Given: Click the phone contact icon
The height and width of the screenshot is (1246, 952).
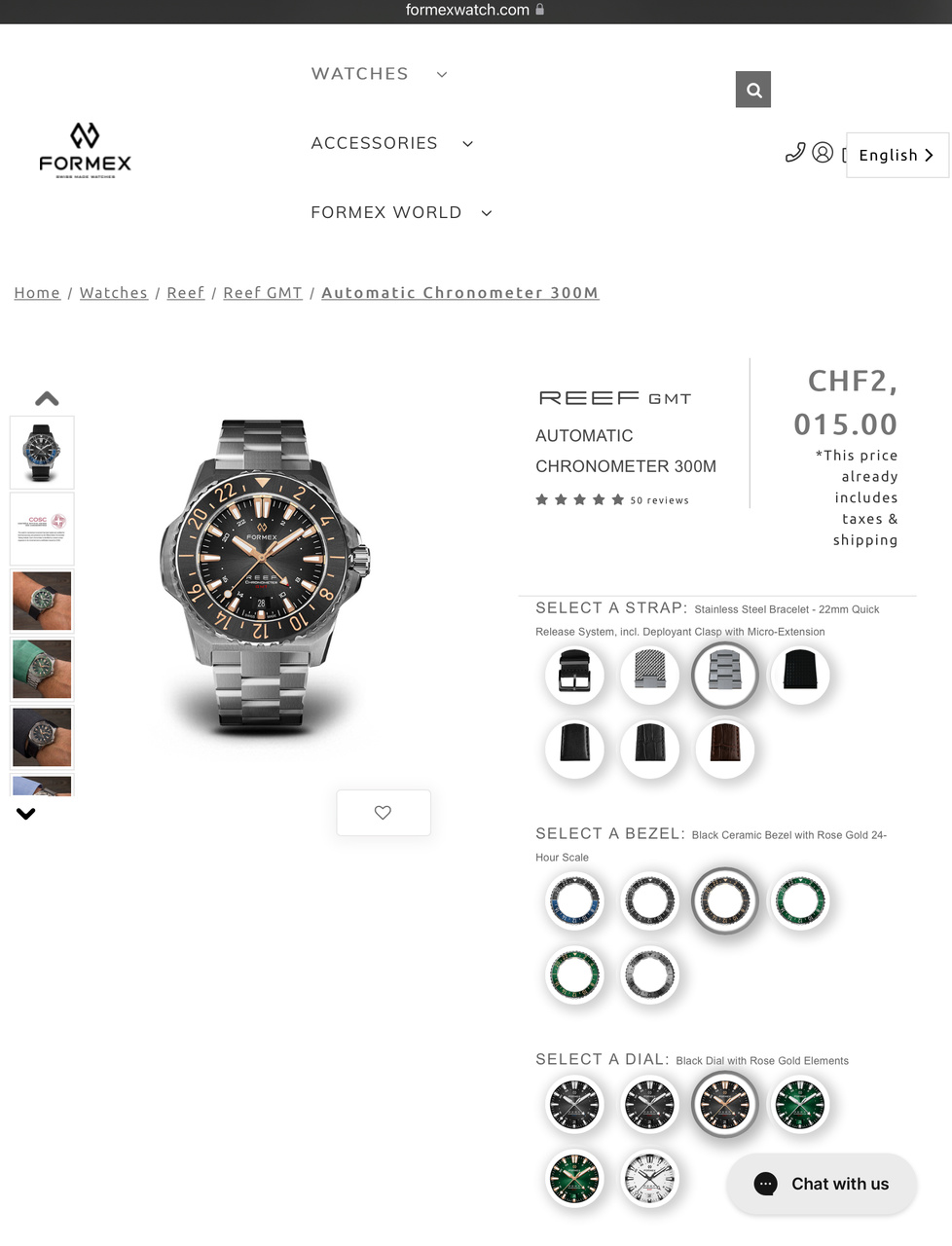Looking at the screenshot, I should click(x=795, y=152).
